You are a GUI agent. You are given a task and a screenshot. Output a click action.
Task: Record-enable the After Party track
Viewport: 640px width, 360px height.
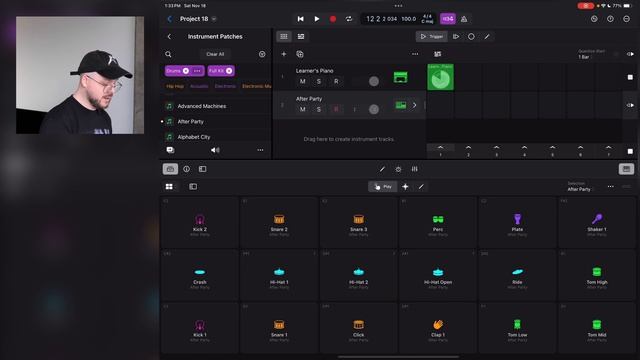coord(336,109)
